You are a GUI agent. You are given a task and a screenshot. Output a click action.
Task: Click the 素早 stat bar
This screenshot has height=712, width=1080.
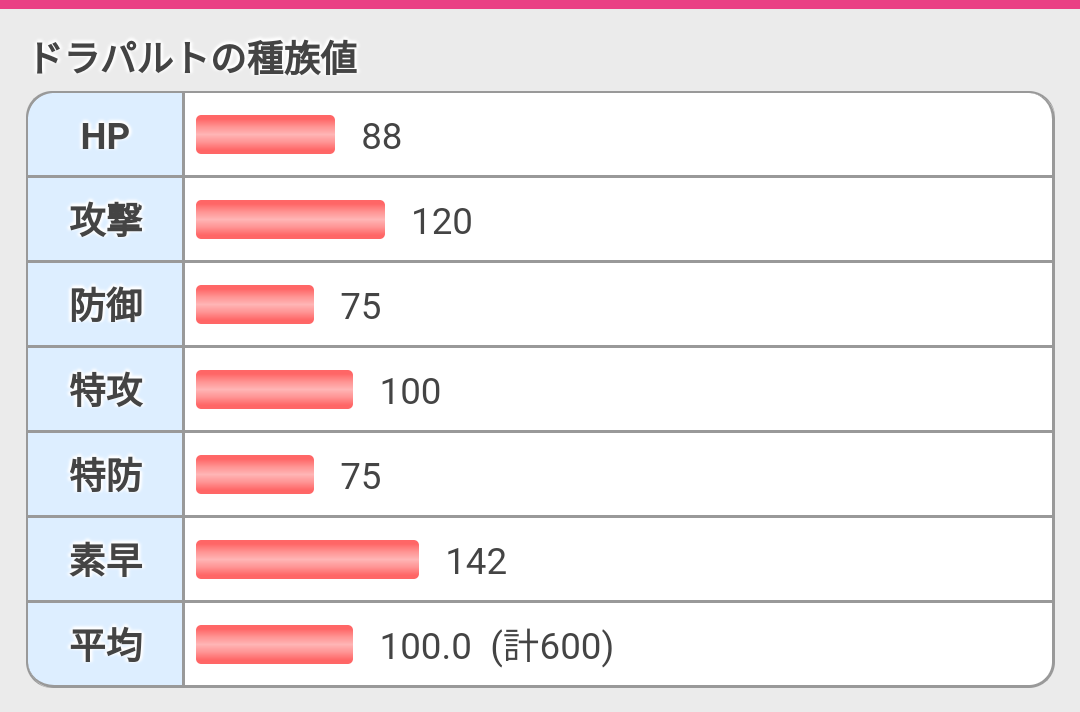[x=307, y=560]
